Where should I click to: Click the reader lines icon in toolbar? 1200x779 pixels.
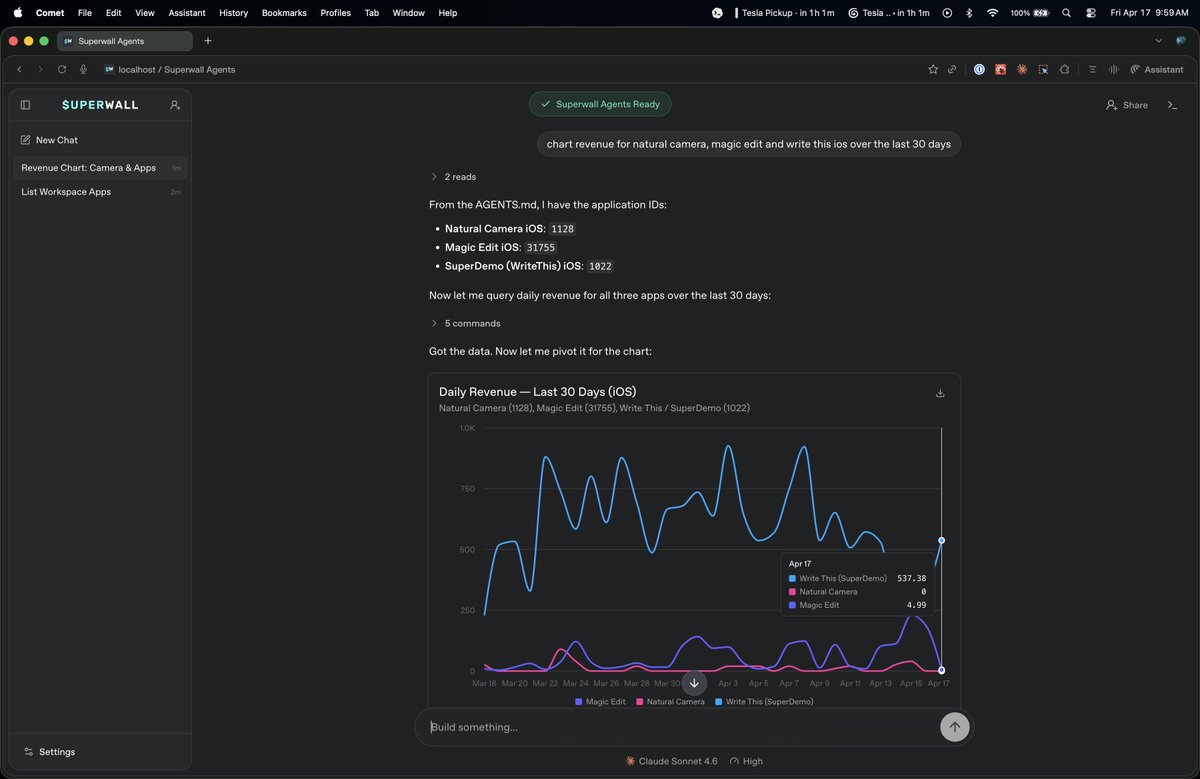pyautogui.click(x=1093, y=69)
